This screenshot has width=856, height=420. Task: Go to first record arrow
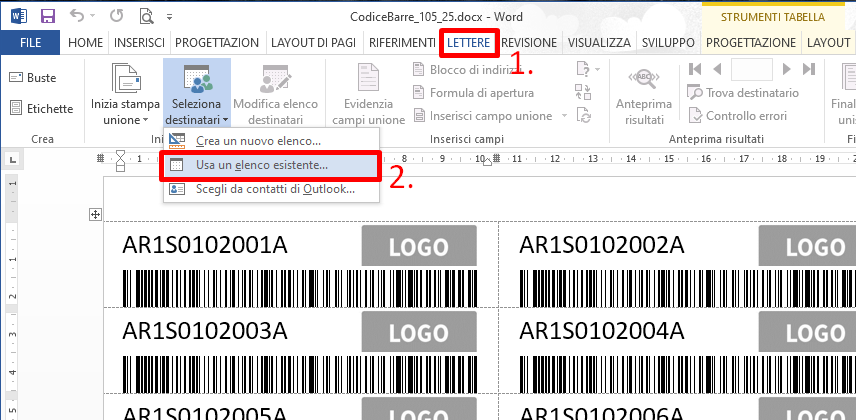pos(695,69)
